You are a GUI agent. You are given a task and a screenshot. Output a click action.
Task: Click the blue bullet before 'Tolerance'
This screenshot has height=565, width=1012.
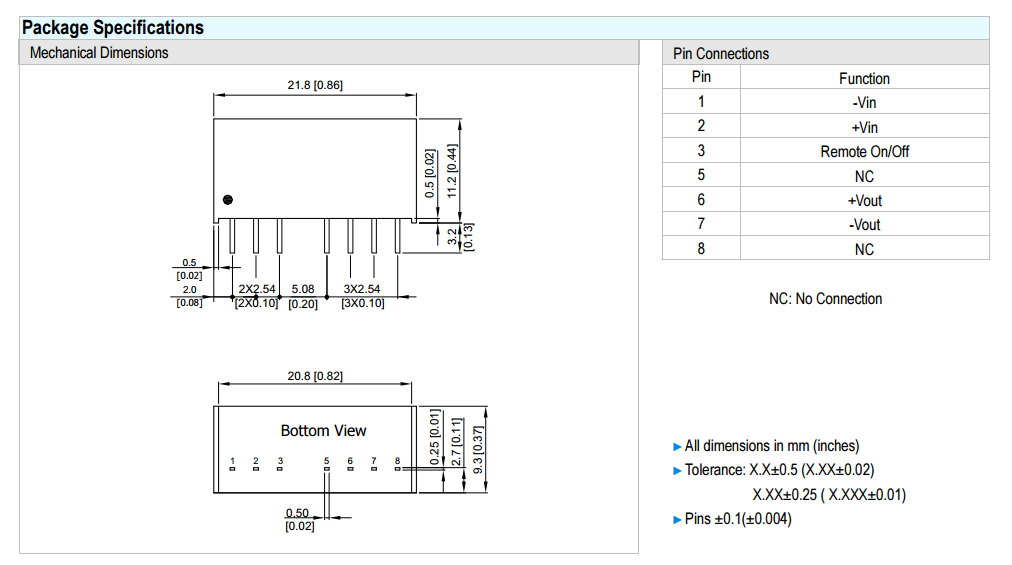[x=677, y=470]
